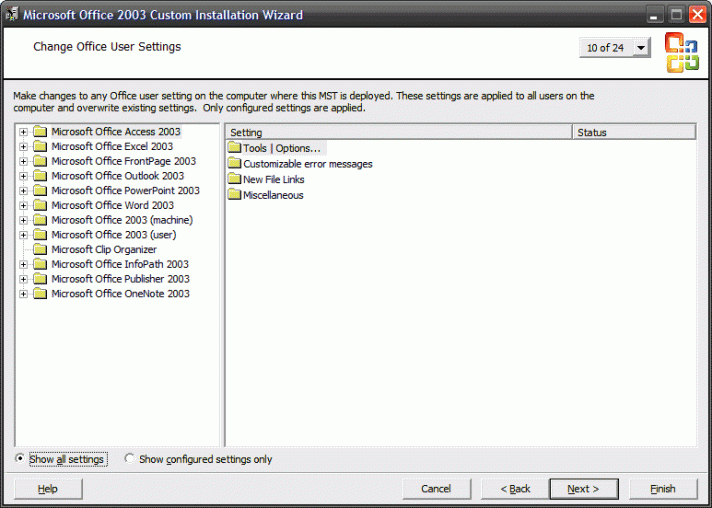712x508 pixels.
Task: Expand the Microsoft Office InfoPath 2003 node
Action: click(23, 265)
